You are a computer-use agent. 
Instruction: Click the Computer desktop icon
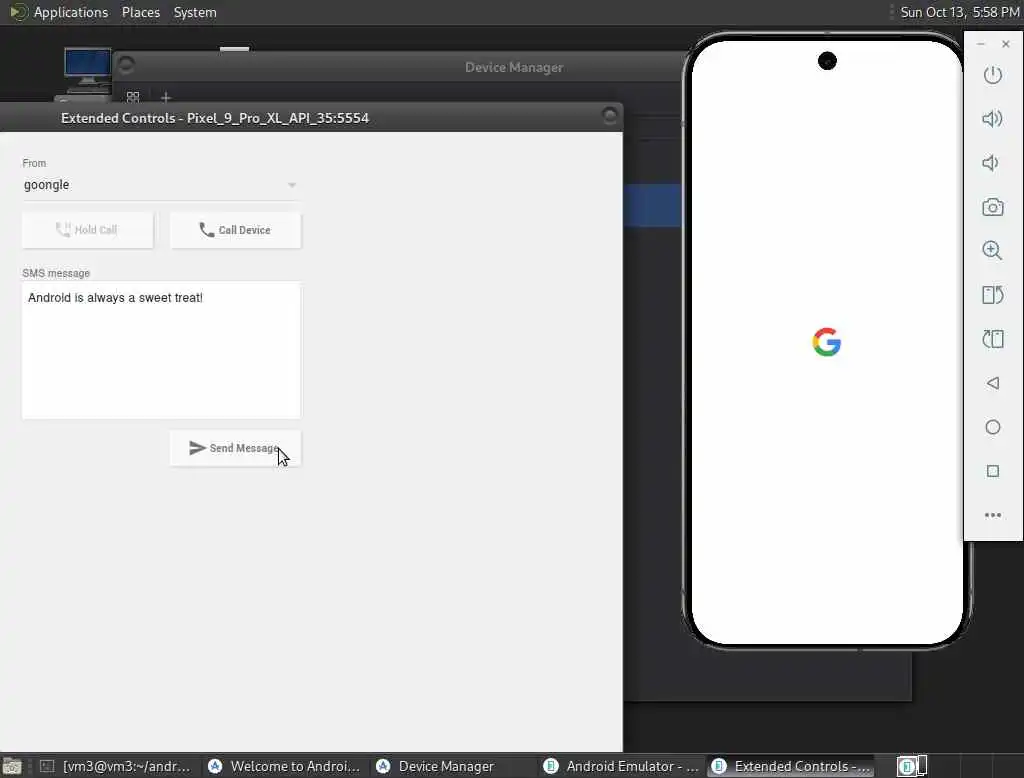[87, 71]
